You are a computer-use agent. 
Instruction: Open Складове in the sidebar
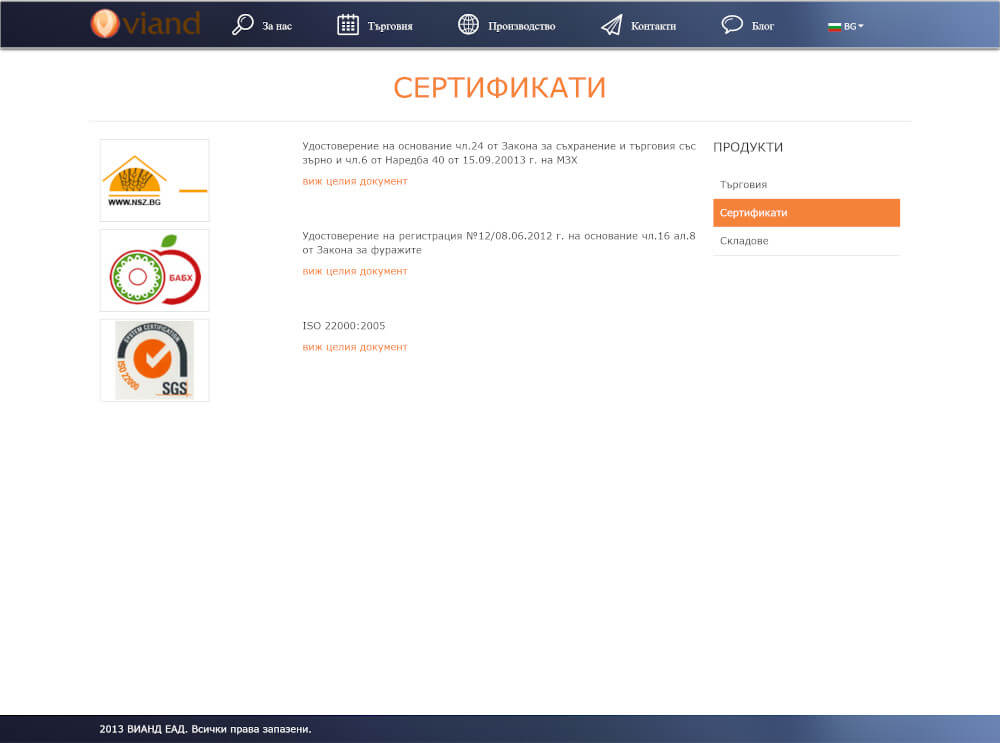pyautogui.click(x=806, y=241)
